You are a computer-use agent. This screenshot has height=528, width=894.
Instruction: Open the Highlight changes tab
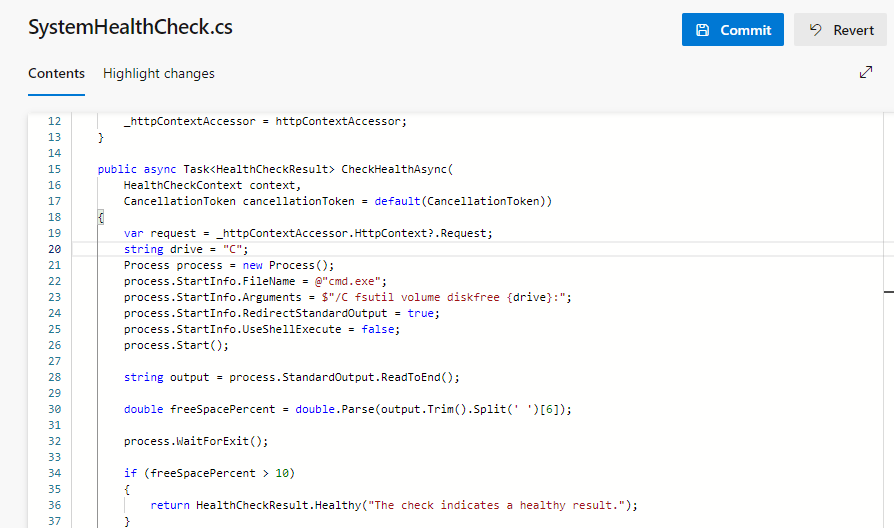(159, 74)
